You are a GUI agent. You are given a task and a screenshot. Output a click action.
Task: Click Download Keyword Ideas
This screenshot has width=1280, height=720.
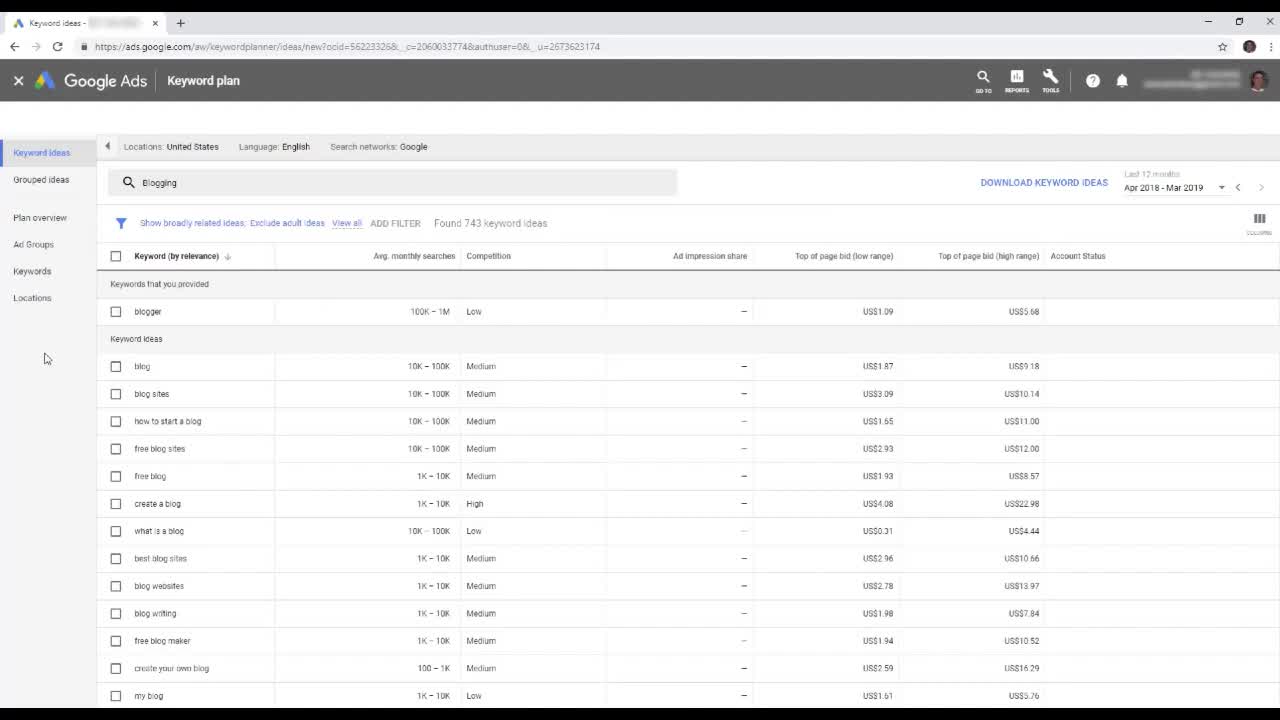pyautogui.click(x=1044, y=183)
